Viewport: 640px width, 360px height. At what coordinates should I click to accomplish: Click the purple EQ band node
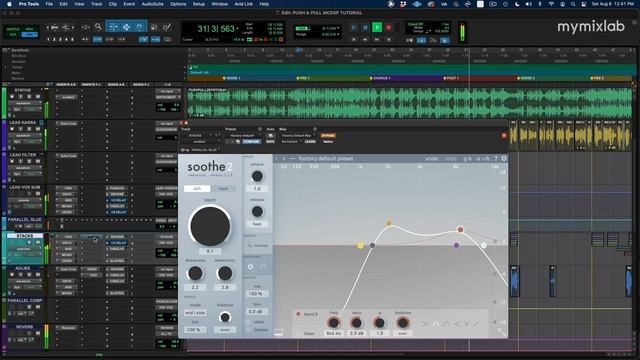456,245
